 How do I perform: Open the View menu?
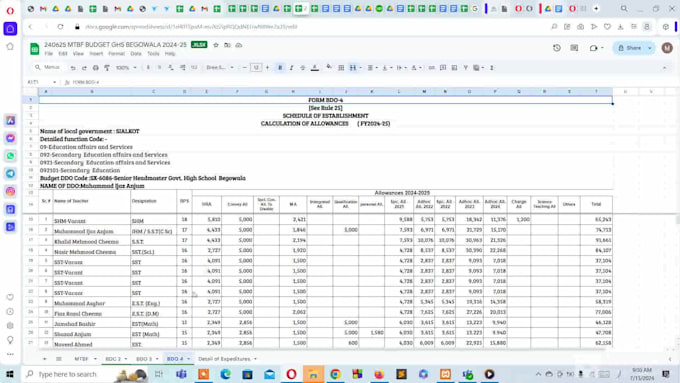[x=78, y=54]
